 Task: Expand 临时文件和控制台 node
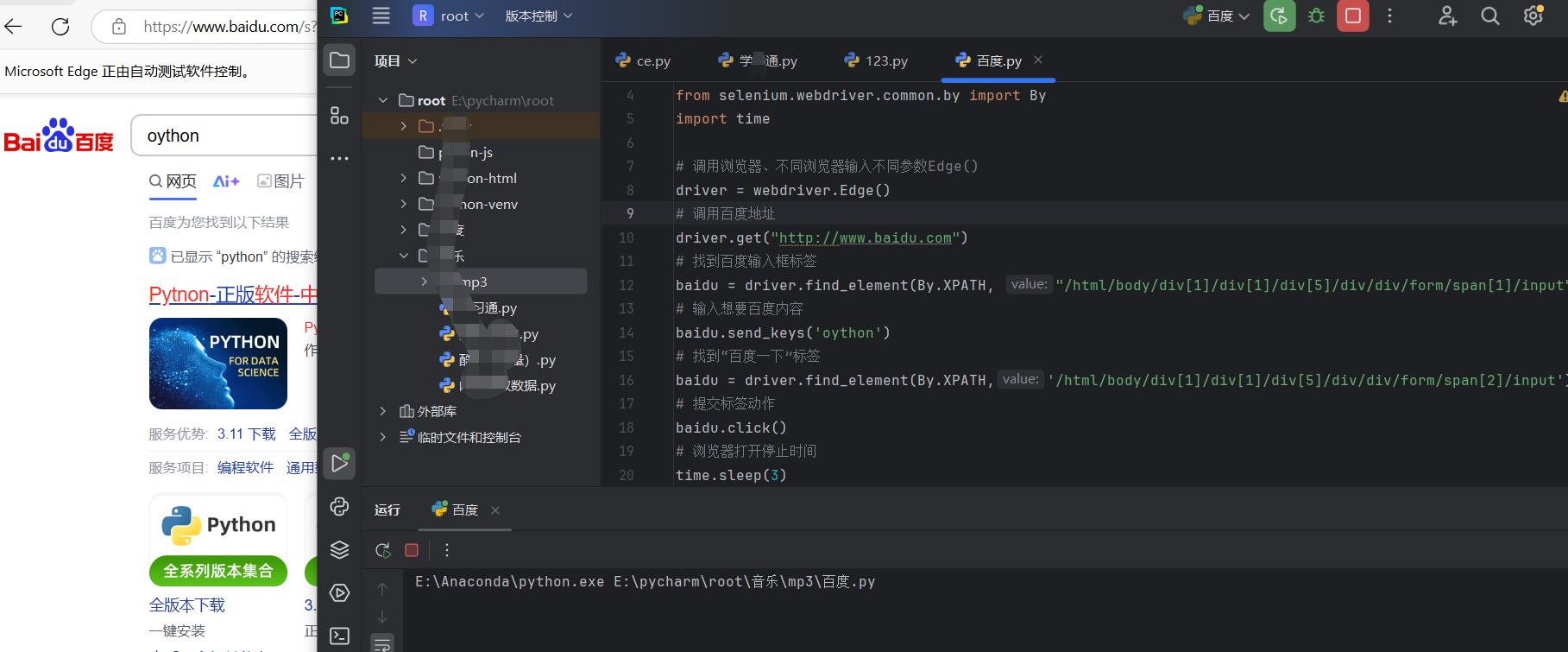click(383, 437)
